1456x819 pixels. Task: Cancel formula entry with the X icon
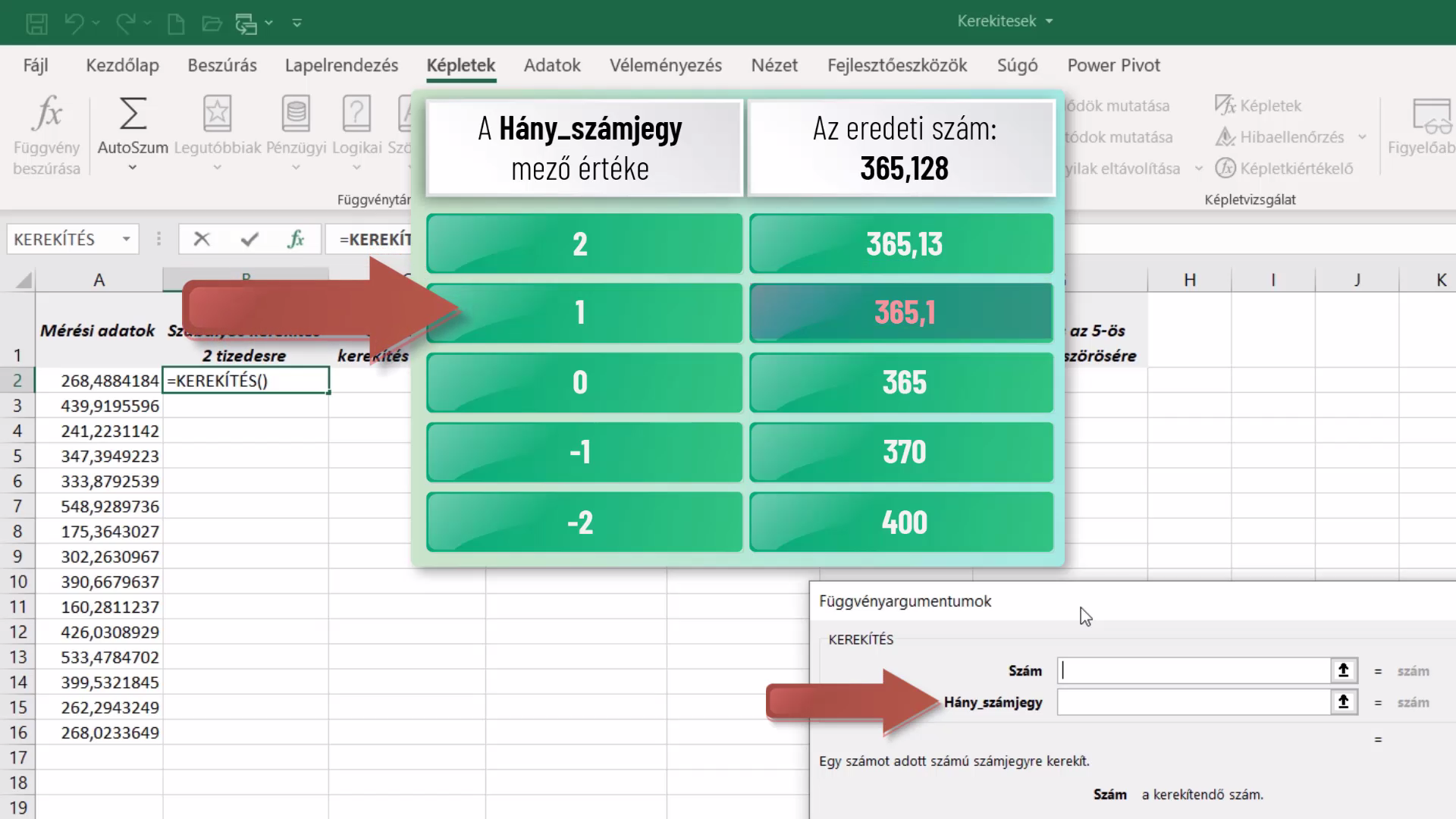[202, 240]
